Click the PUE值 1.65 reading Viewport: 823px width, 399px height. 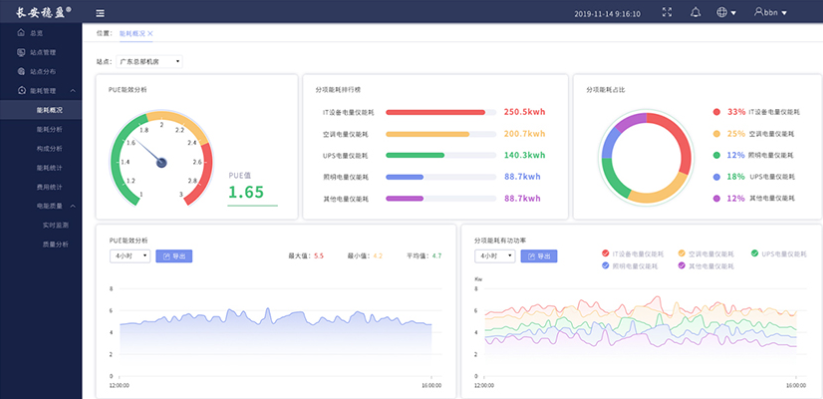tap(246, 192)
